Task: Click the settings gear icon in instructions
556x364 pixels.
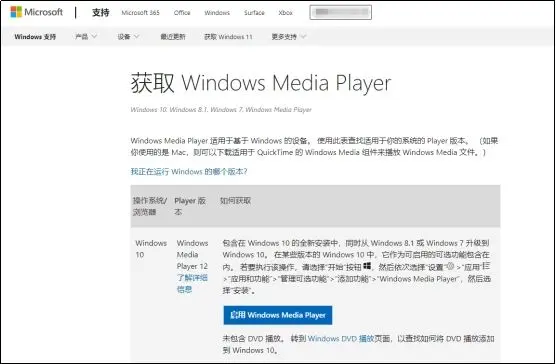Action: tap(450, 266)
